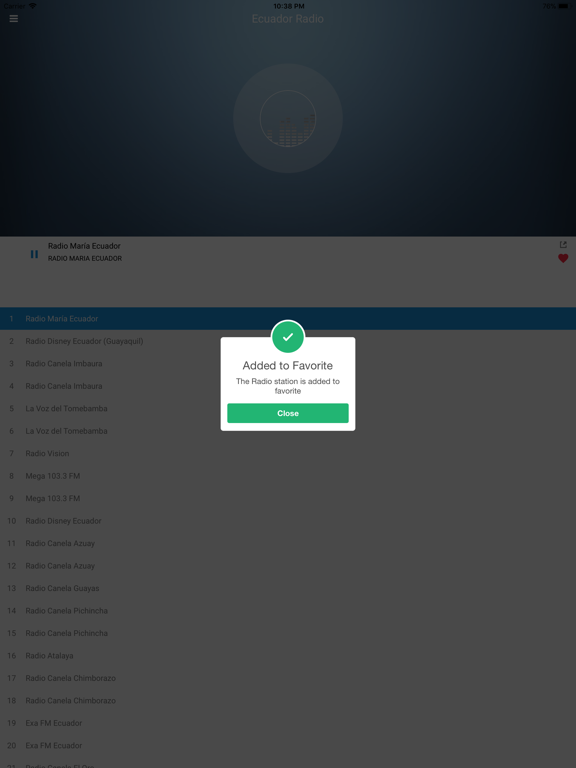Pause Radio María Ecuador playback
576x768 pixels.
coord(34,254)
